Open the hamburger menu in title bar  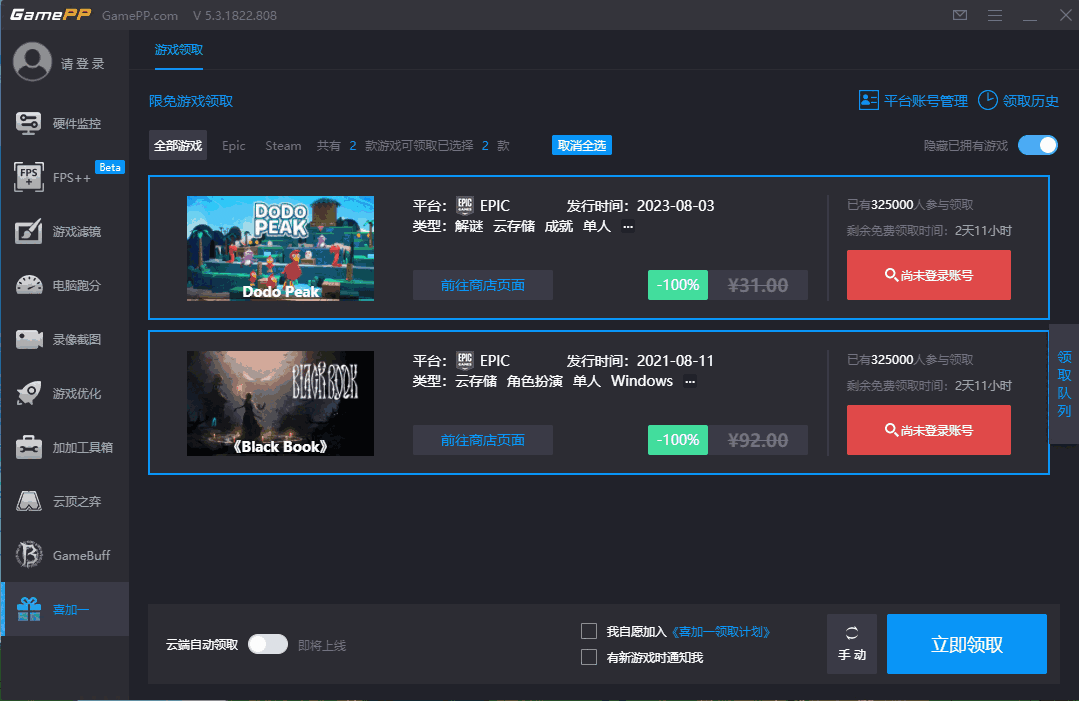997,15
